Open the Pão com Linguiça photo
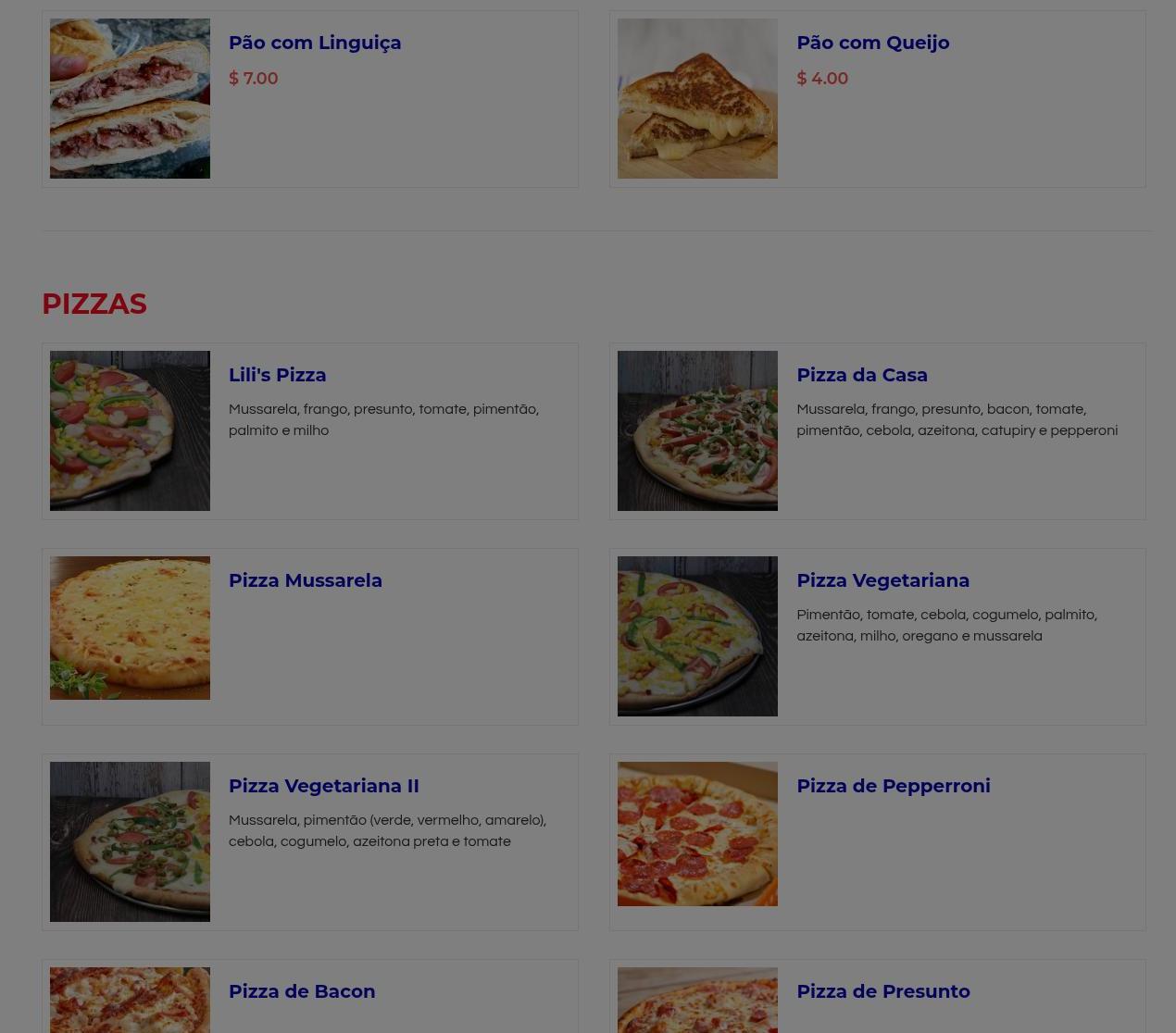This screenshot has height=1033, width=1176. pos(130,98)
